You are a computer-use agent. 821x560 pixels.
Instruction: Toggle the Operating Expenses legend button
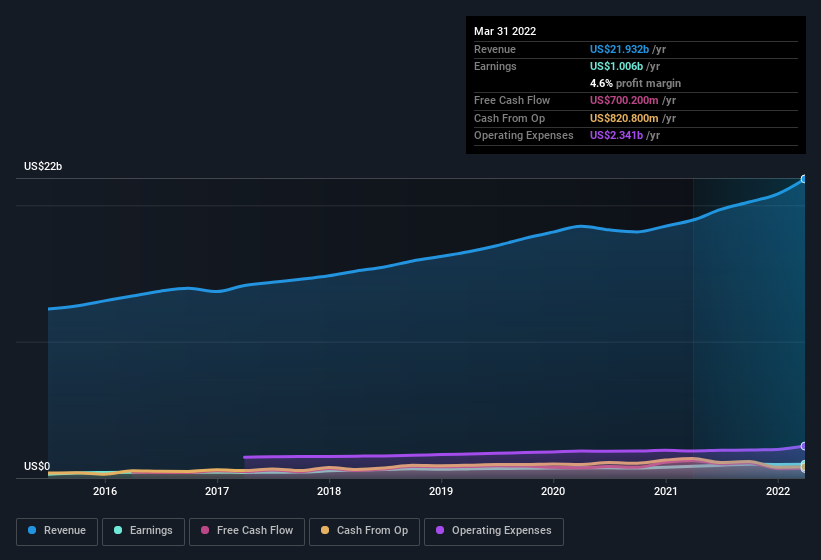(x=494, y=531)
